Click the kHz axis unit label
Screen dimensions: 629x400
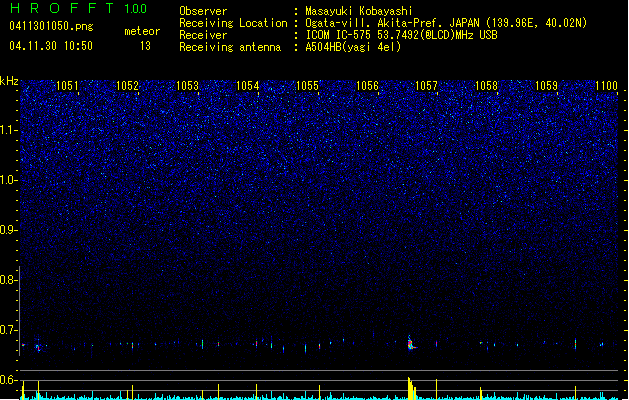tap(9, 81)
